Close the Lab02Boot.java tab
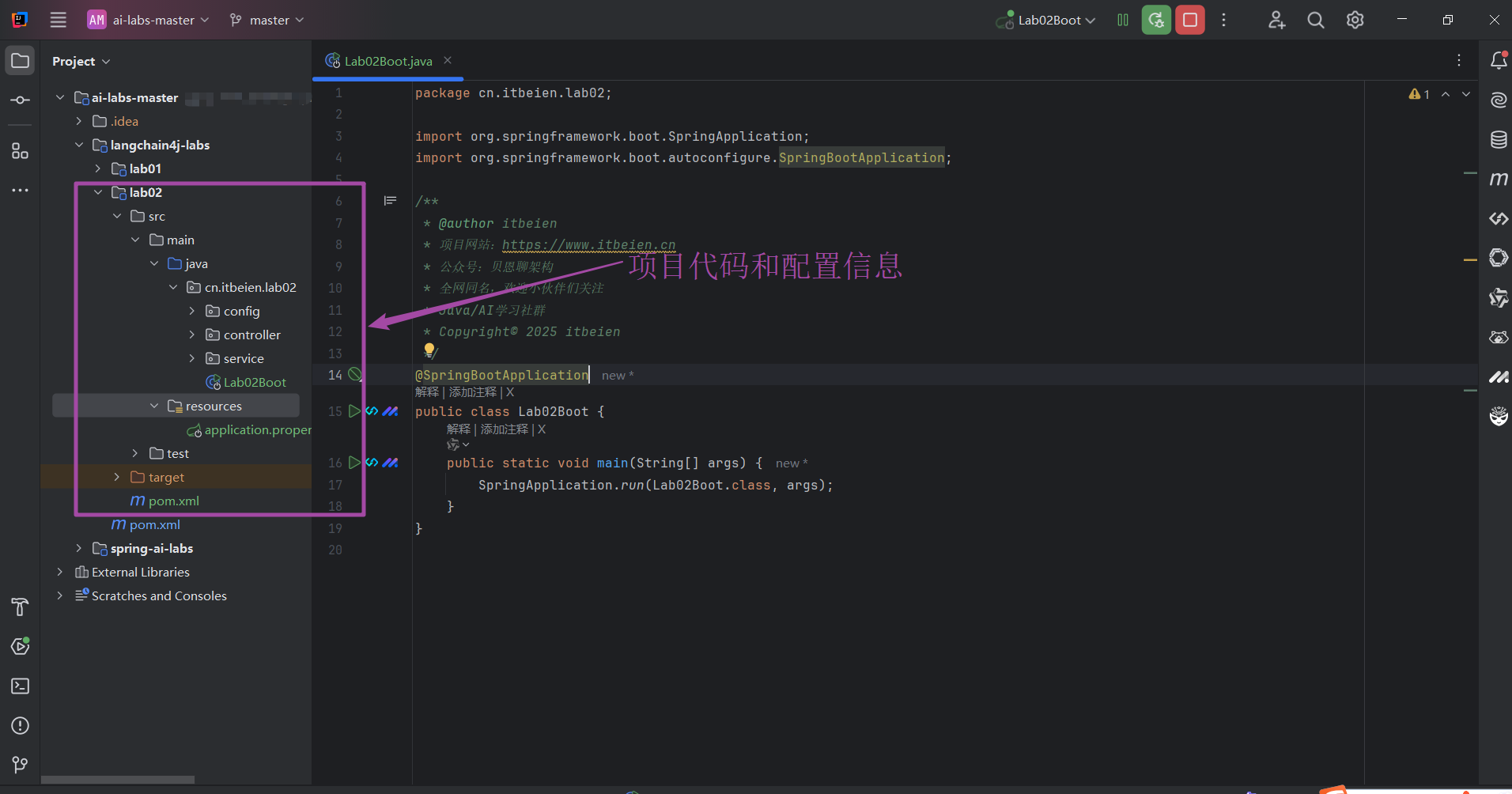The height and width of the screenshot is (794, 1512). pos(448,60)
